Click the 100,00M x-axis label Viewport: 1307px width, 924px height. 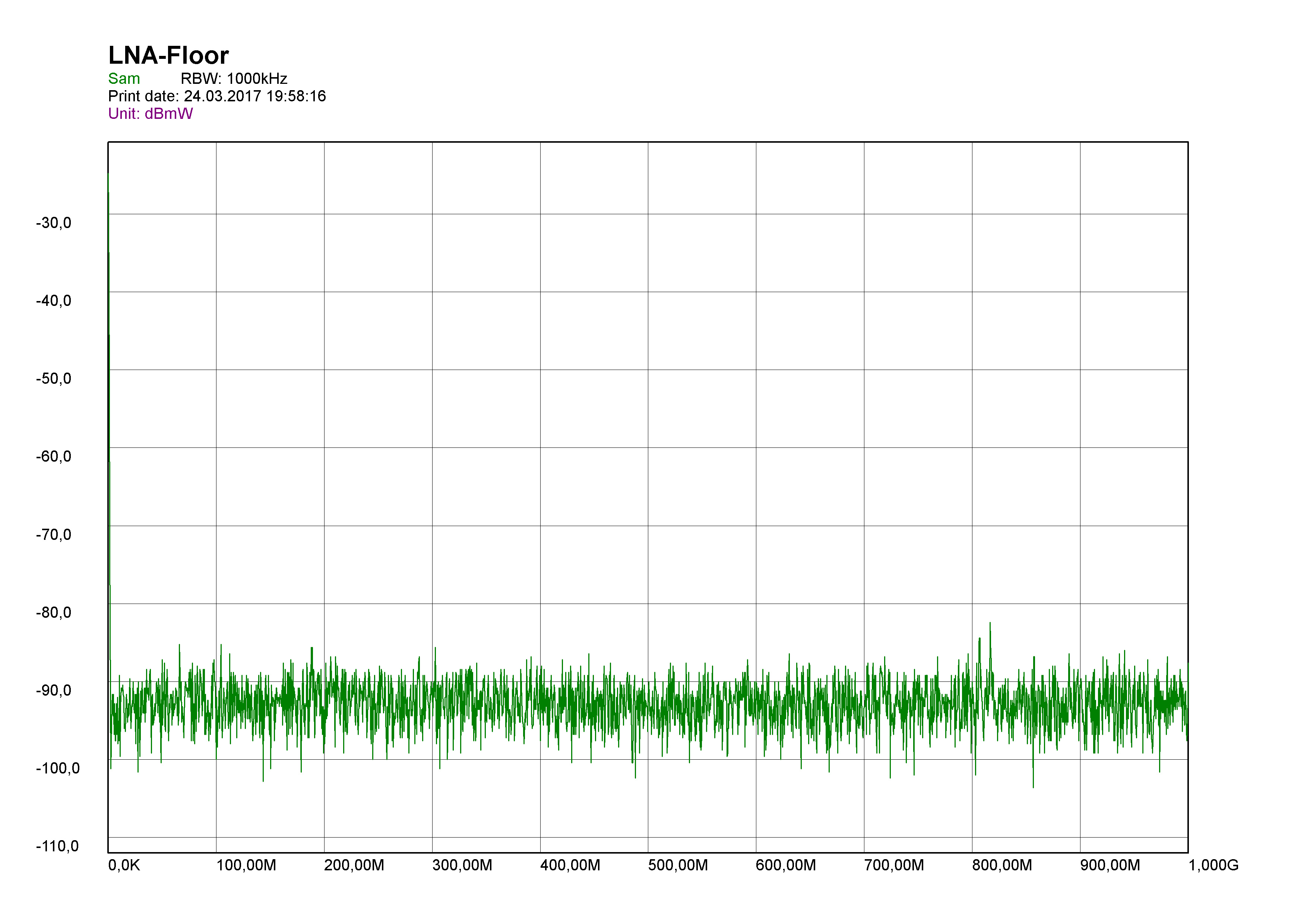[x=246, y=866]
